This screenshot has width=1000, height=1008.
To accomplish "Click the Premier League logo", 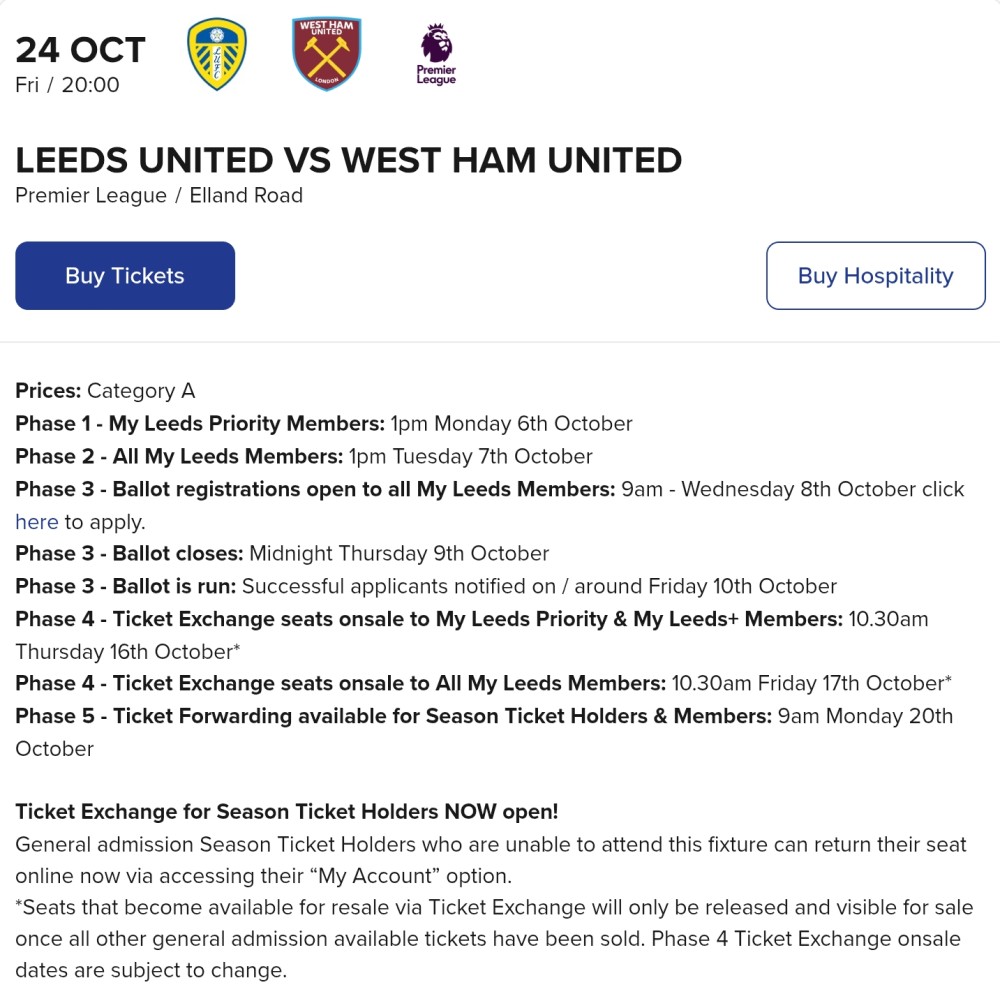I will point(436,55).
